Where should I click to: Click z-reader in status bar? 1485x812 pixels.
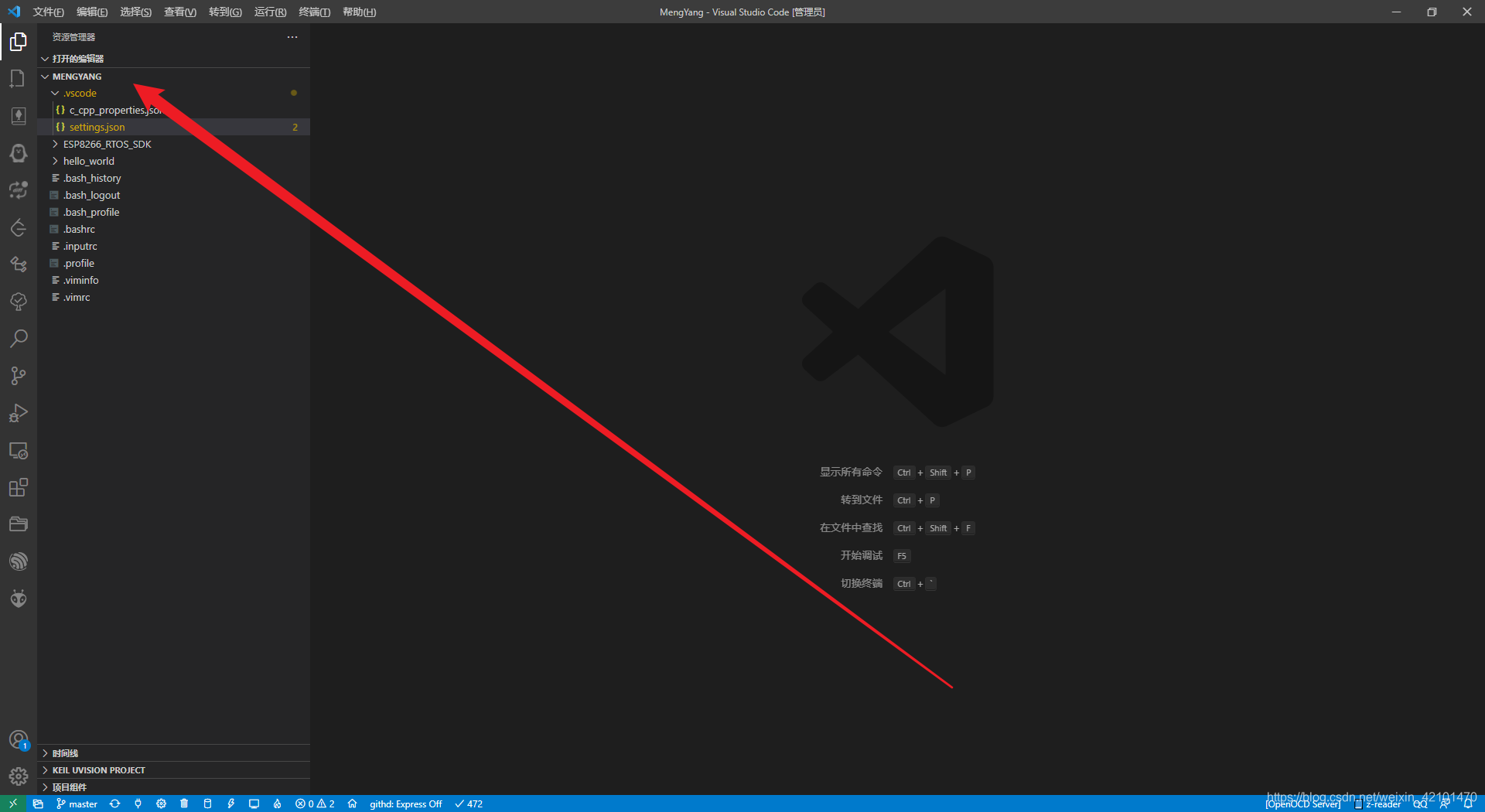tap(1377, 804)
